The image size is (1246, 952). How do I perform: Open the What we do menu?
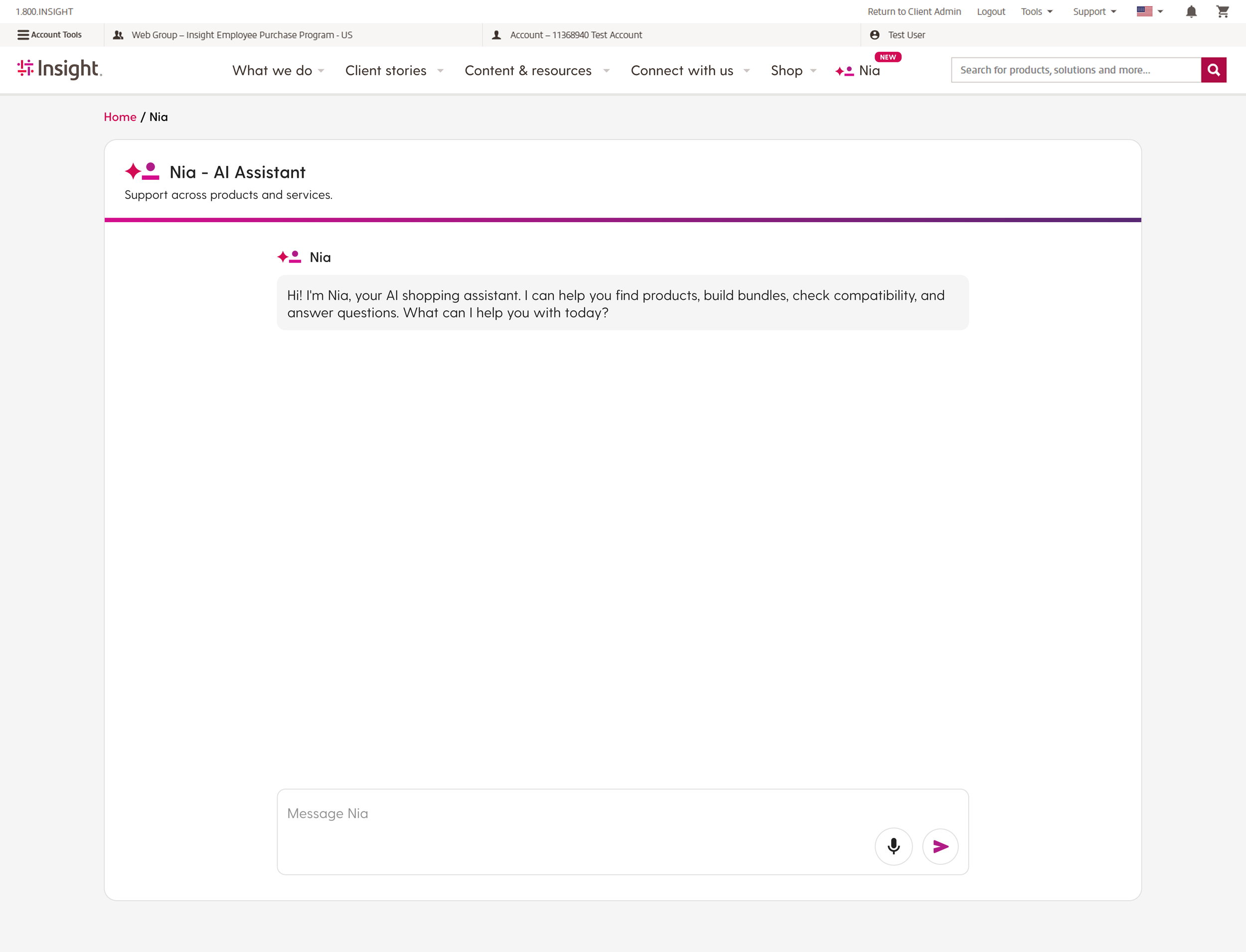pos(278,70)
